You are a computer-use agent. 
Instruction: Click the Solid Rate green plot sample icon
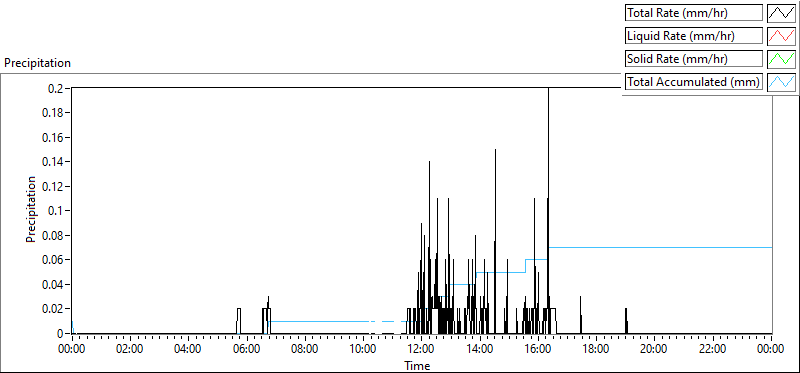782,59
